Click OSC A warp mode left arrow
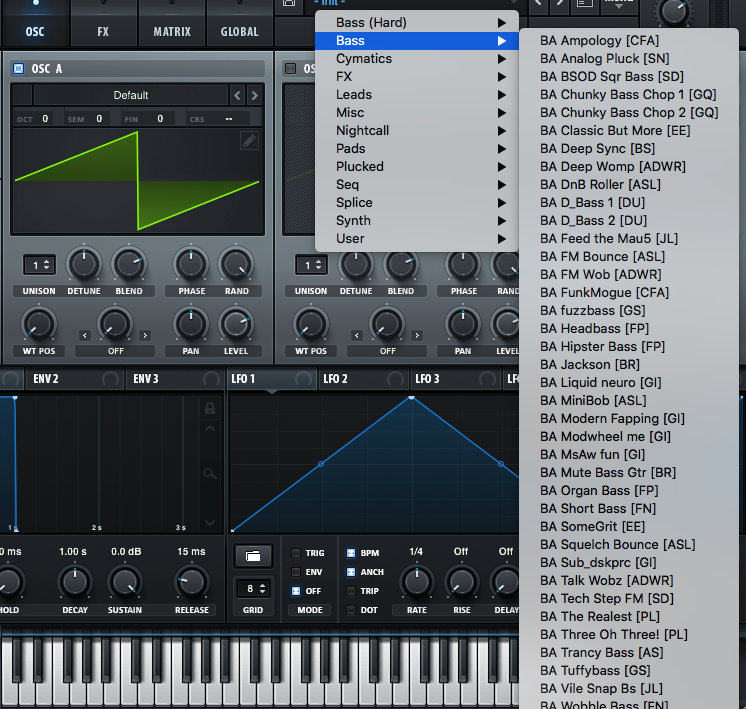Image resolution: width=746 pixels, height=709 pixels. pyautogui.click(x=85, y=335)
